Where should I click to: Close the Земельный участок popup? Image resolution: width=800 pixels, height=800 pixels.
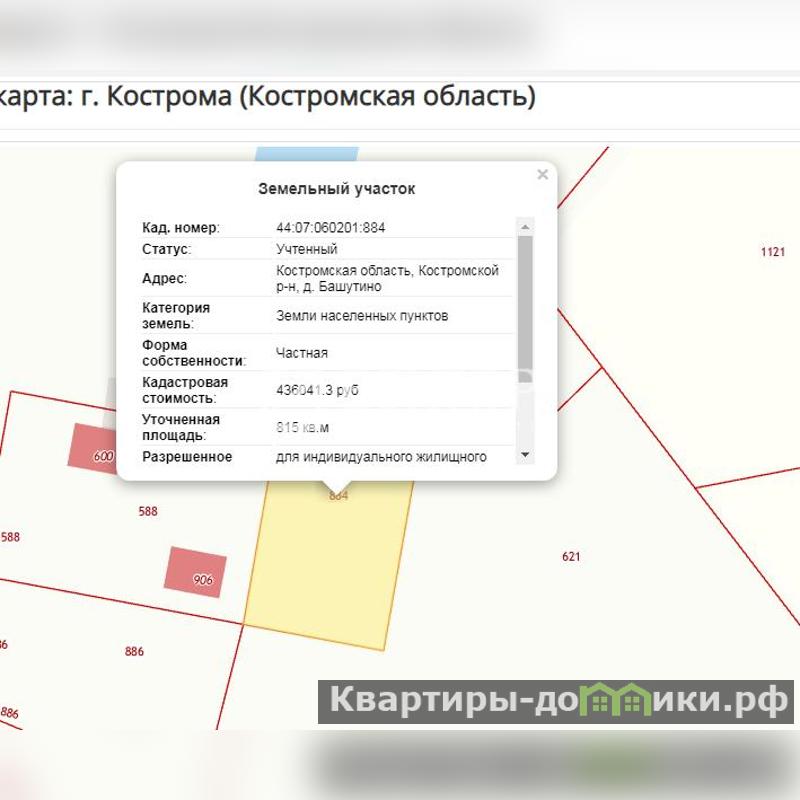pos(542,175)
